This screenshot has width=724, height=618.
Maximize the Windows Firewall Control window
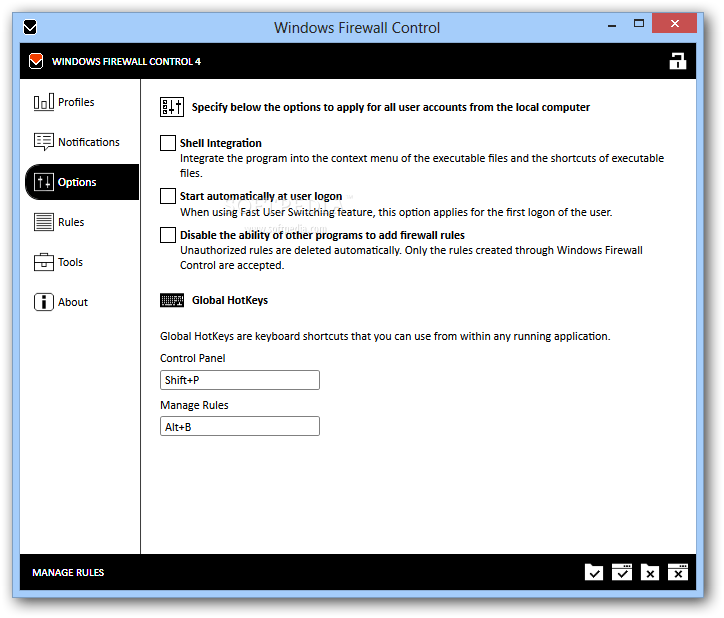coord(639,24)
